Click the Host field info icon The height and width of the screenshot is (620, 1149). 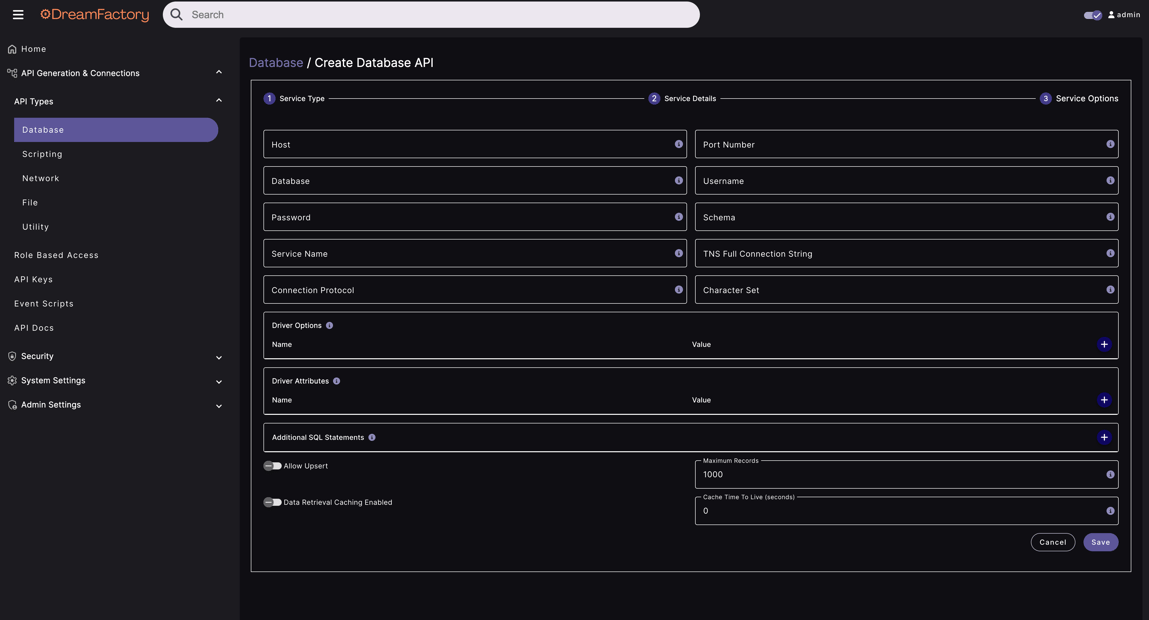click(678, 144)
